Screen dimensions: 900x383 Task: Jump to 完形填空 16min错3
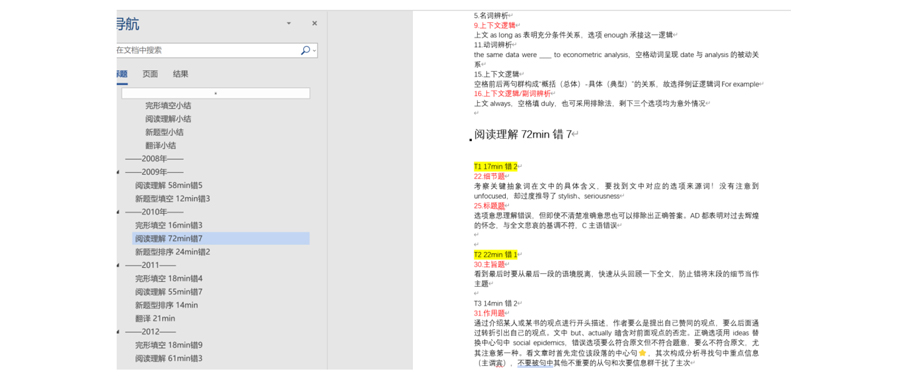coord(169,225)
